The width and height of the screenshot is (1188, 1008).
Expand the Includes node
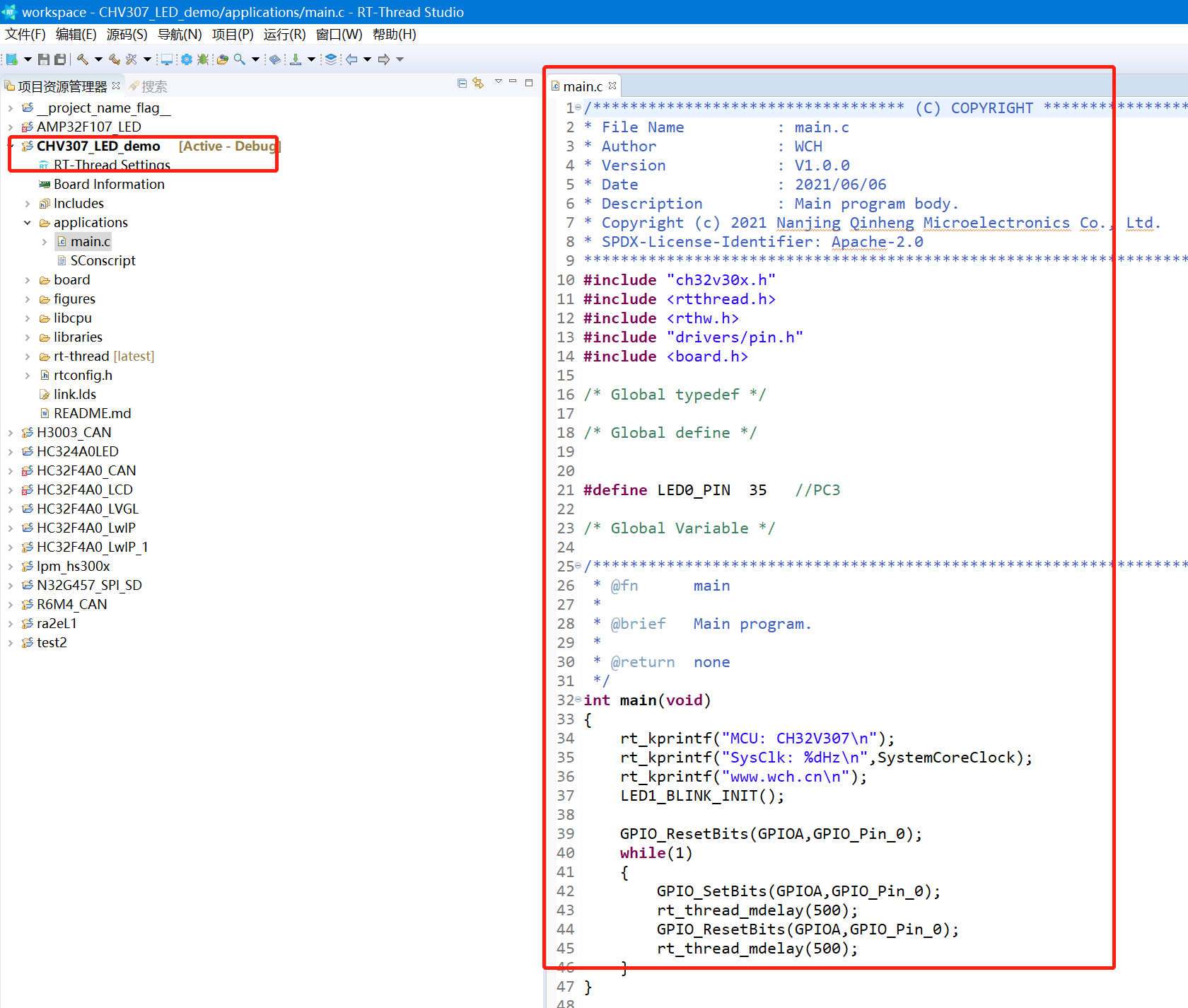pyautogui.click(x=27, y=204)
